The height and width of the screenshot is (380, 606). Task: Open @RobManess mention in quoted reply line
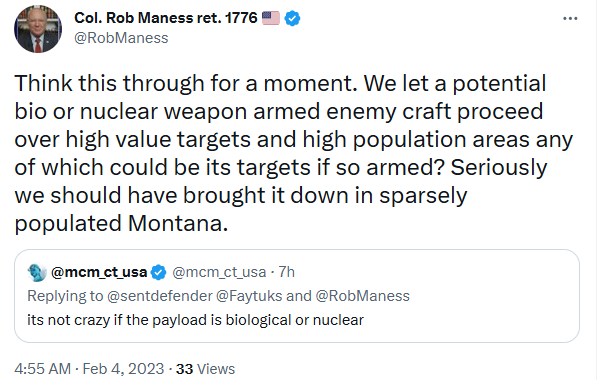(x=363, y=296)
